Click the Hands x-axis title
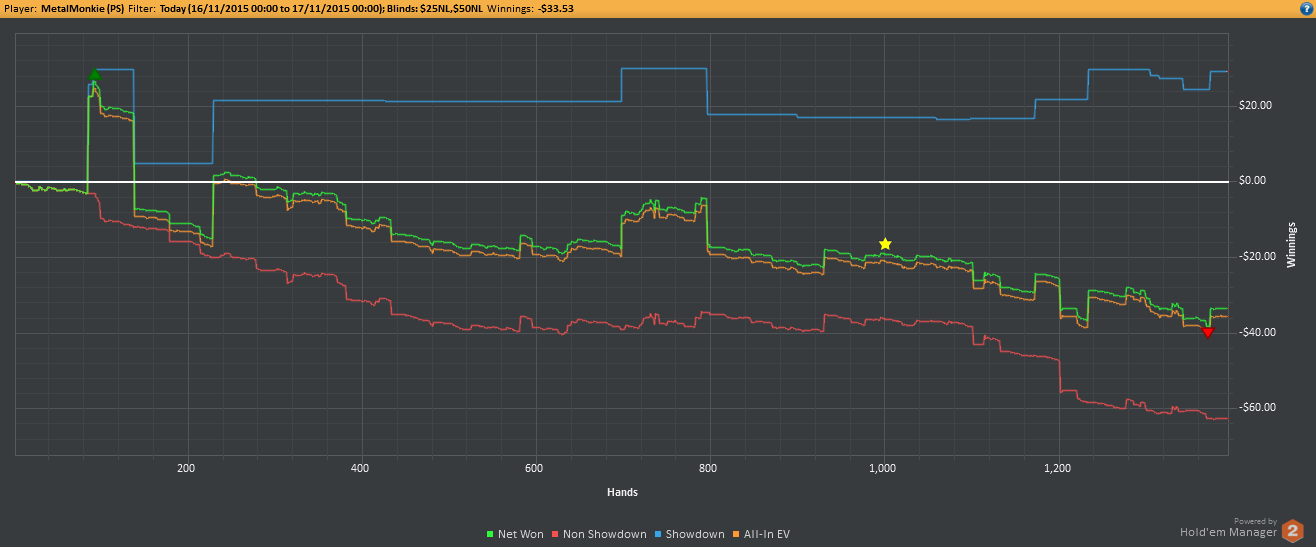Viewport: 1316px width, 547px height. [x=622, y=492]
